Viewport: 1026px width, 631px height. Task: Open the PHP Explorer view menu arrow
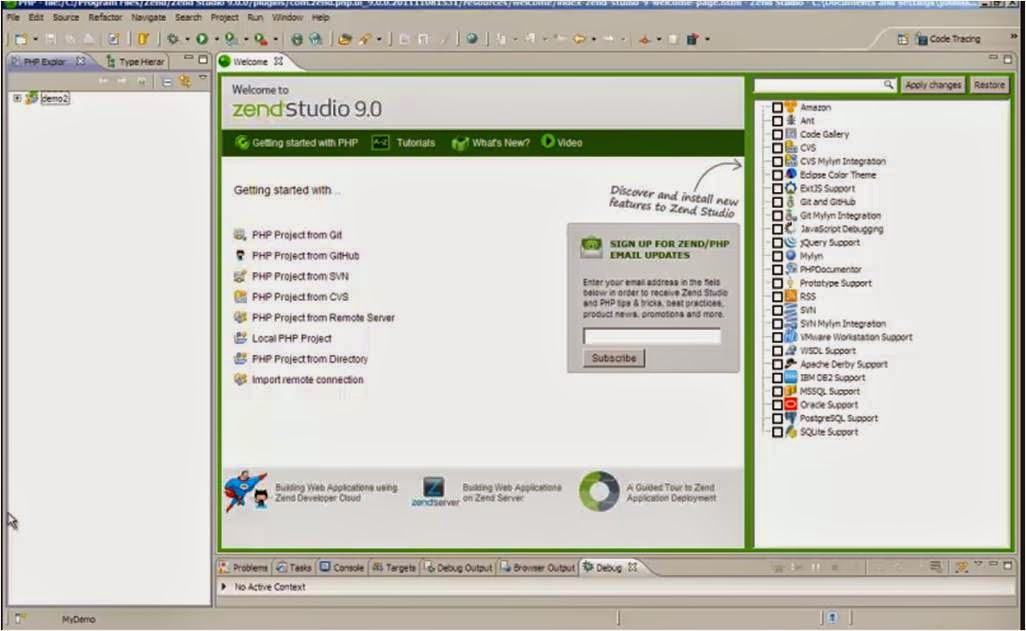203,79
